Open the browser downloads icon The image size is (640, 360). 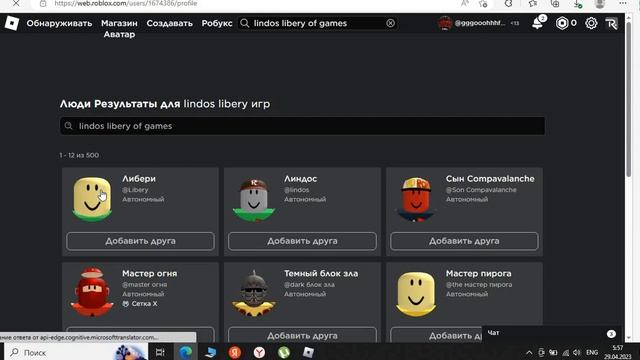pos(578,4)
